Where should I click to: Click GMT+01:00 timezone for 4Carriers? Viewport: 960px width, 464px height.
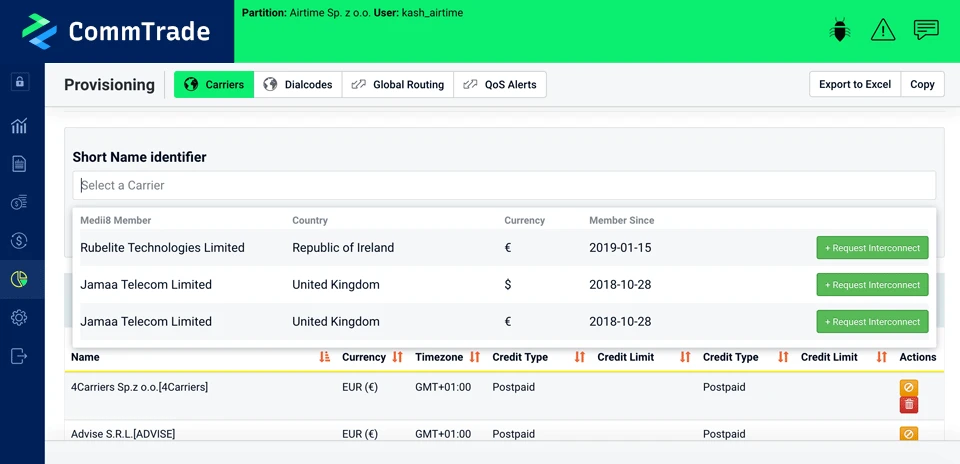(x=443, y=387)
